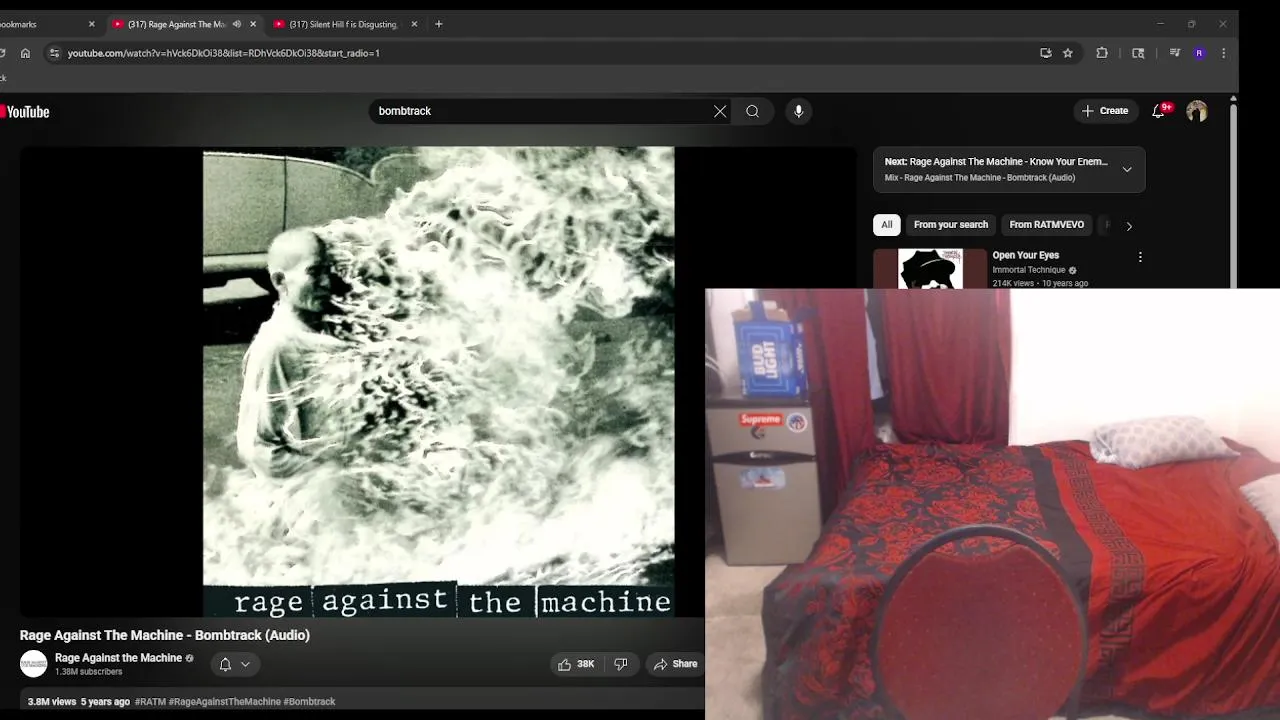
Task: Mute the Rage Against The Machine tab audio icon
Action: (237, 24)
